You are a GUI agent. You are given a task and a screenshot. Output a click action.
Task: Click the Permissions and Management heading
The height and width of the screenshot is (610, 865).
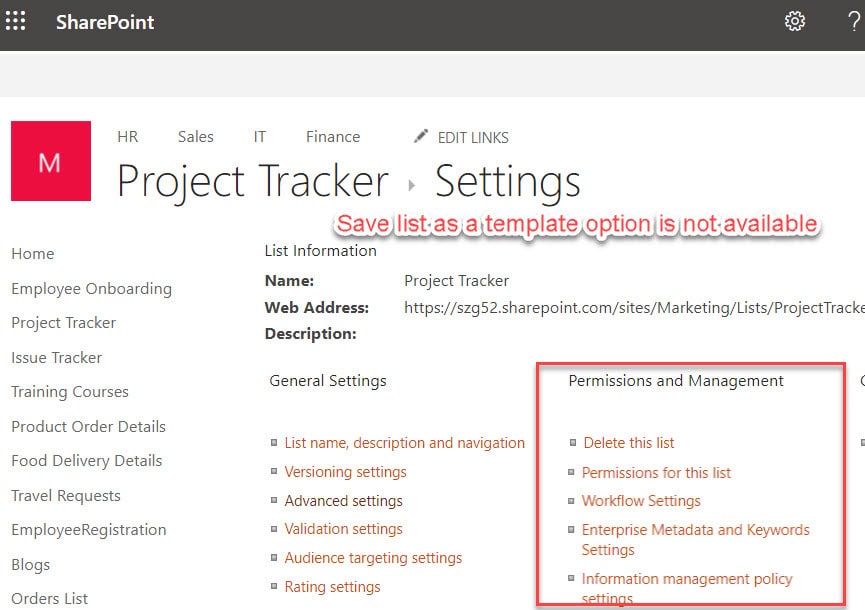(x=676, y=381)
